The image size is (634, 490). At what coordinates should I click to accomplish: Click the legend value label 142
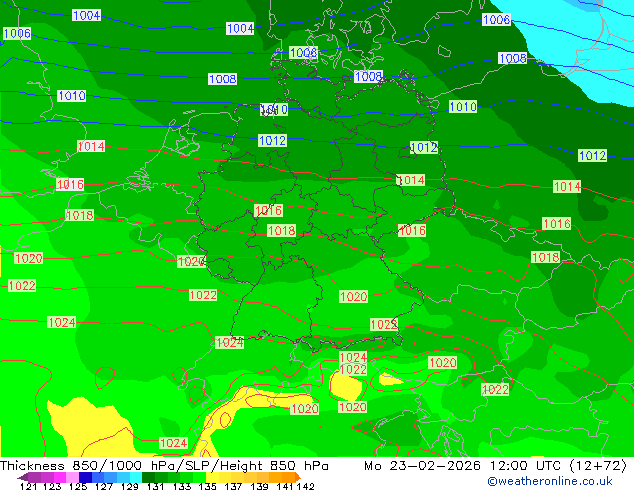click(306, 486)
